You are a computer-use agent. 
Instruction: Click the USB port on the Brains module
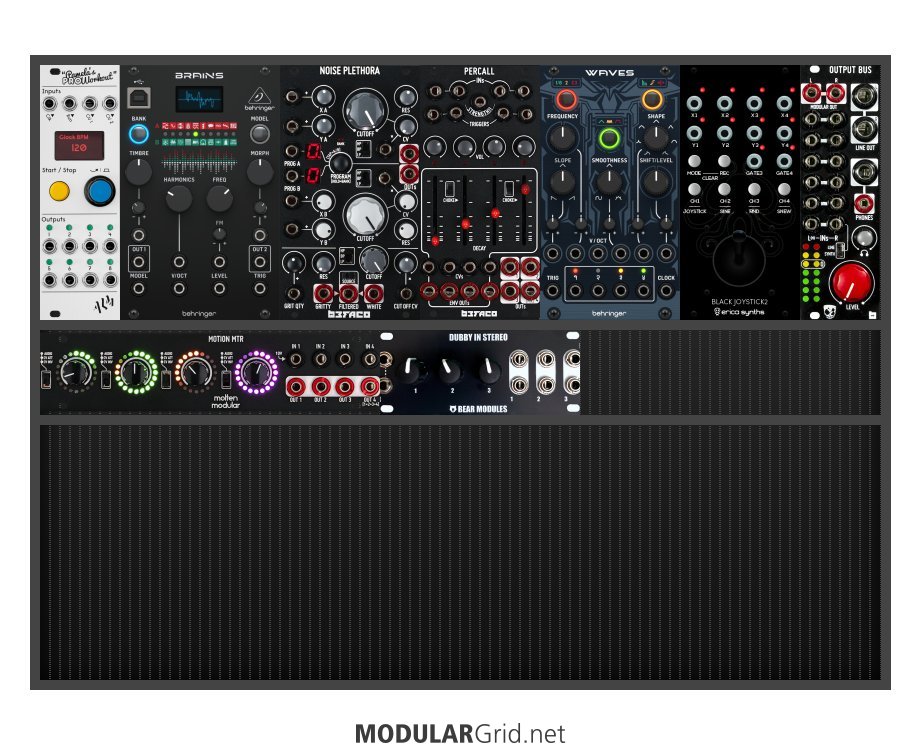pos(139,98)
